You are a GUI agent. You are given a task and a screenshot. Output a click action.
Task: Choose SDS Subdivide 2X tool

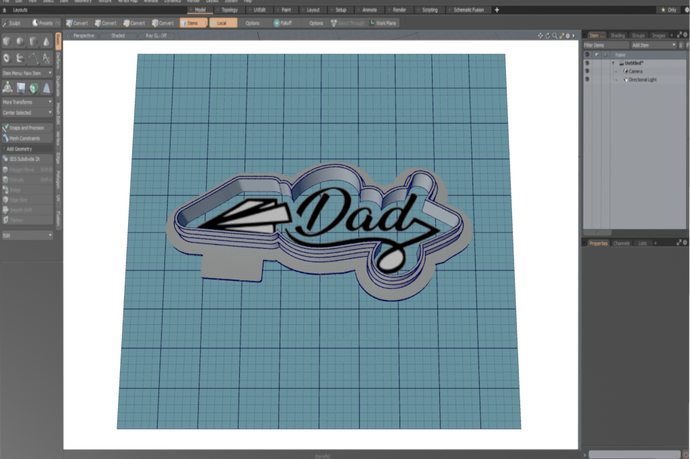pyautogui.click(x=27, y=159)
